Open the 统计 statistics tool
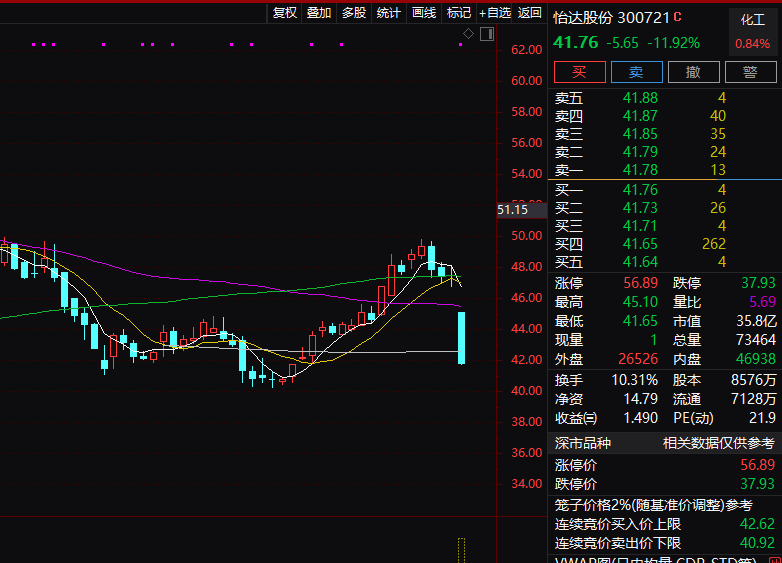The image size is (782, 563). (389, 13)
